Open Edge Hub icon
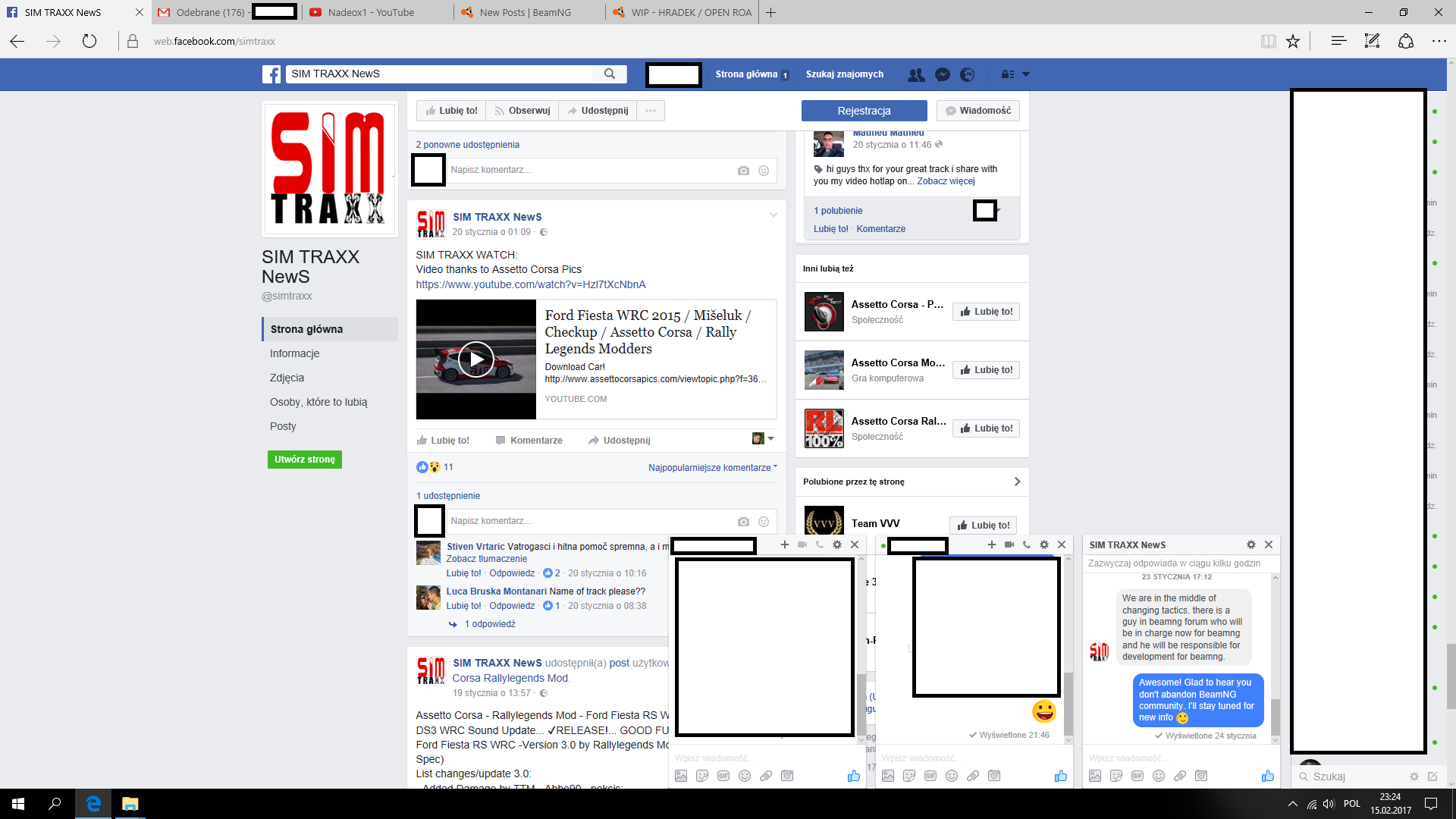1456x819 pixels. coord(1338,41)
